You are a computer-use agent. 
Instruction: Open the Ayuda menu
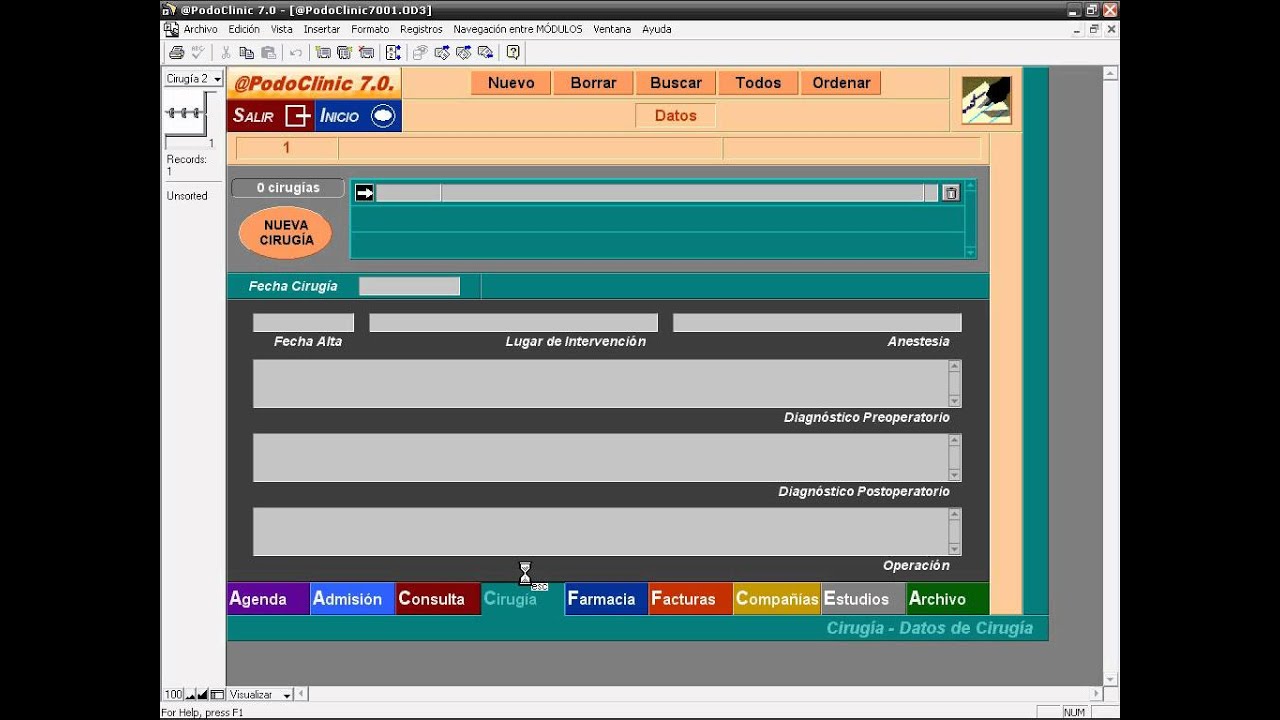pyautogui.click(x=657, y=30)
